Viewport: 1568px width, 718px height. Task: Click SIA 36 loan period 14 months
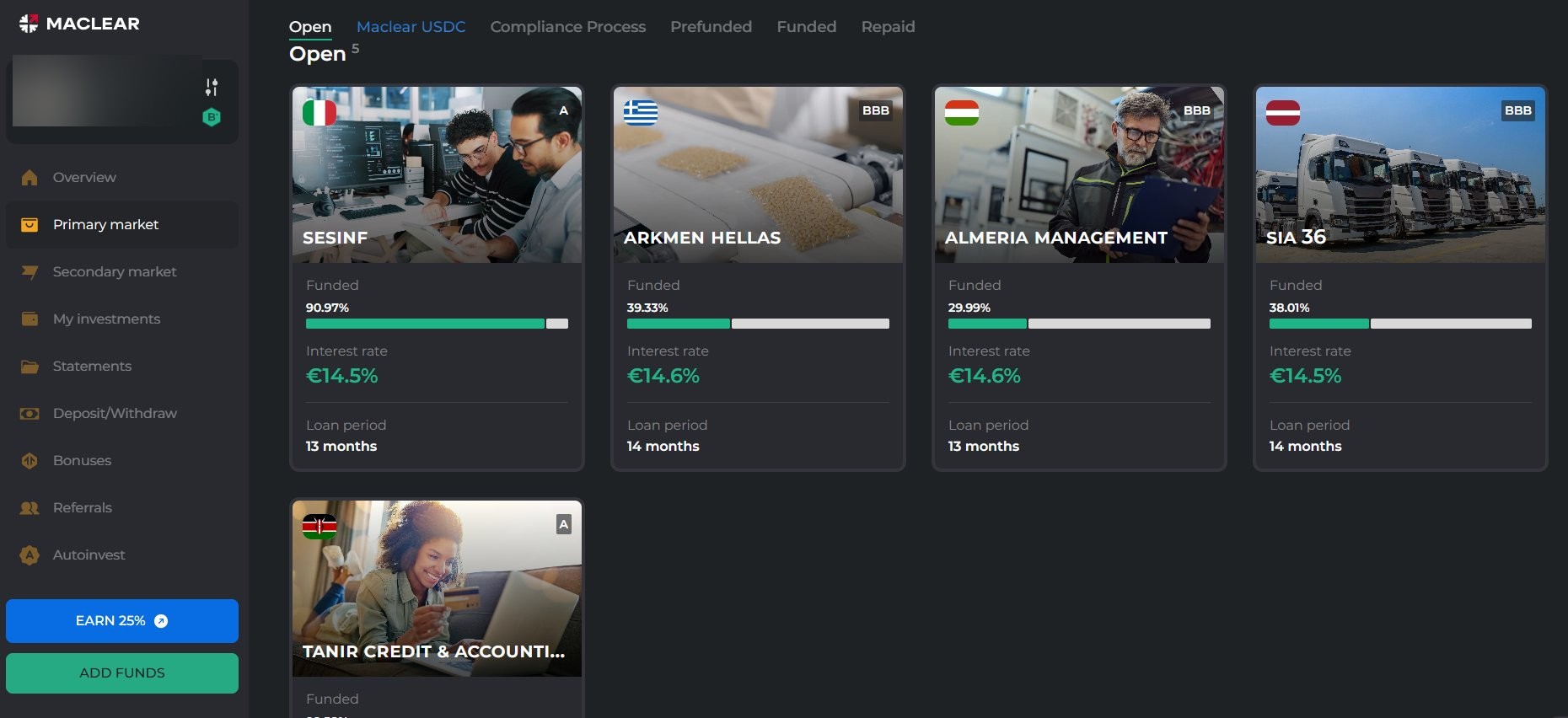[1306, 446]
